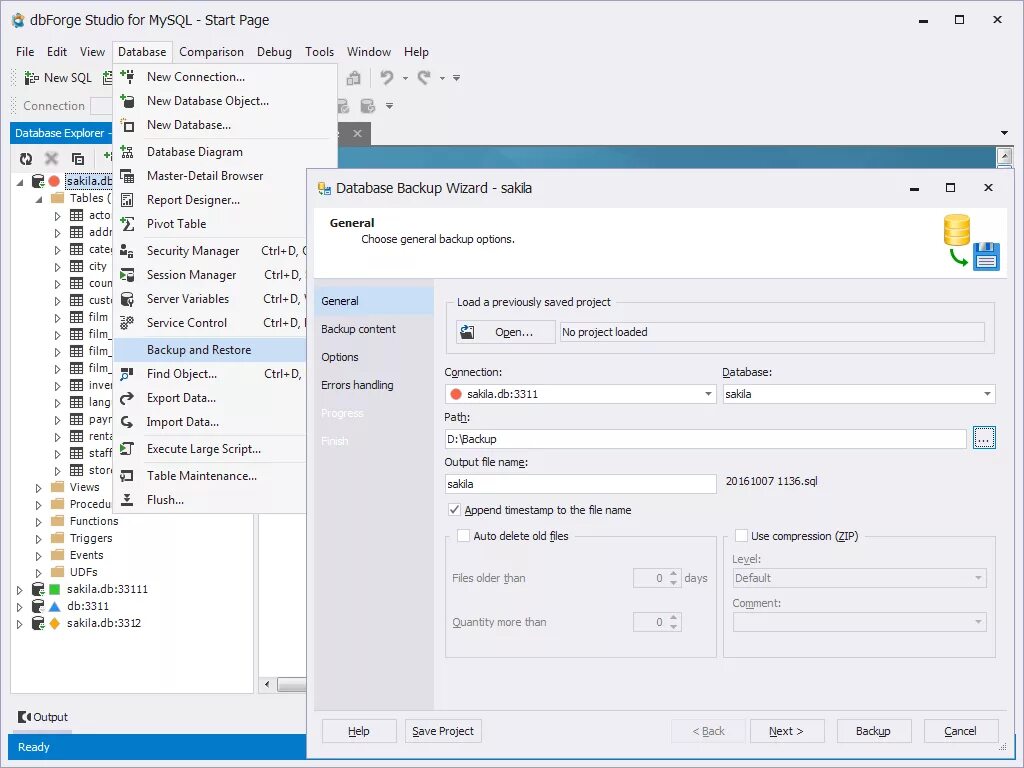
Task: Click the undo arrow toolbar icon
Action: [387, 78]
